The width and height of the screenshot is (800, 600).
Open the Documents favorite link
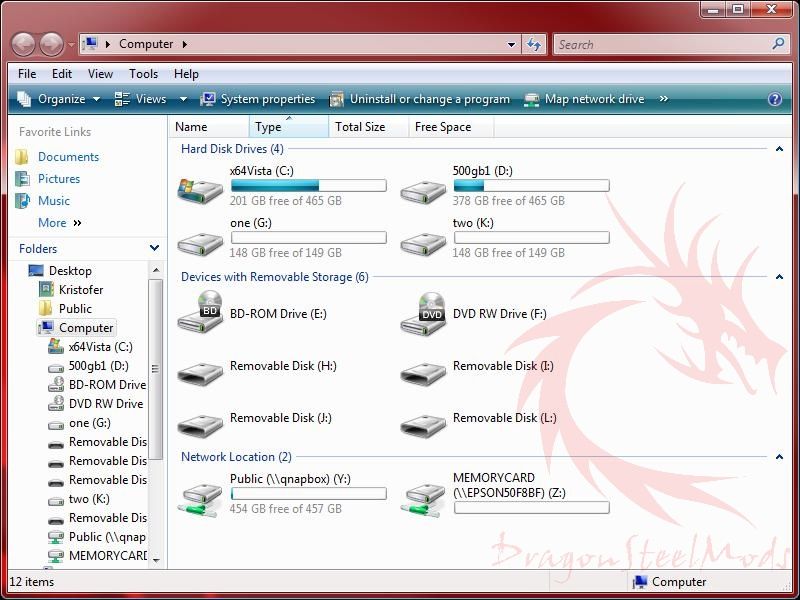tap(68, 157)
